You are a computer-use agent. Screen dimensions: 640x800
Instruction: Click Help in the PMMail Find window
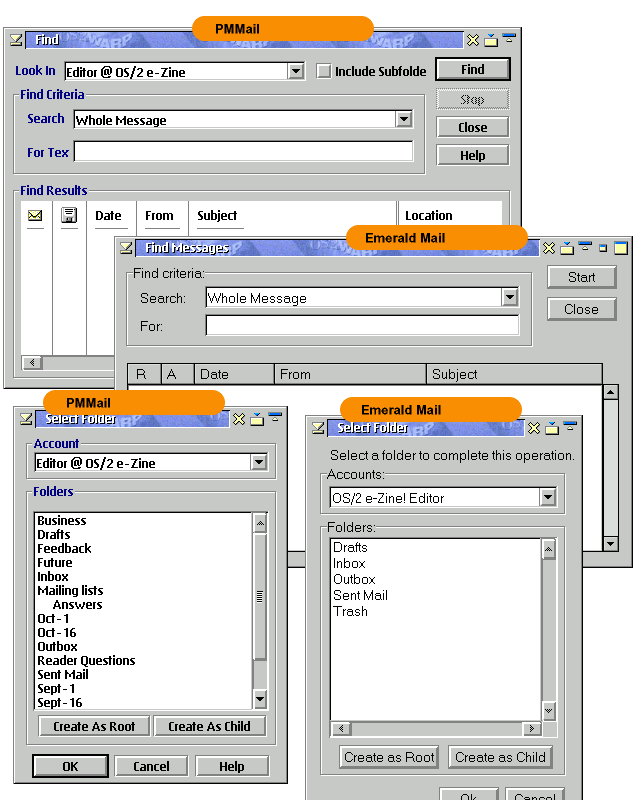point(473,156)
